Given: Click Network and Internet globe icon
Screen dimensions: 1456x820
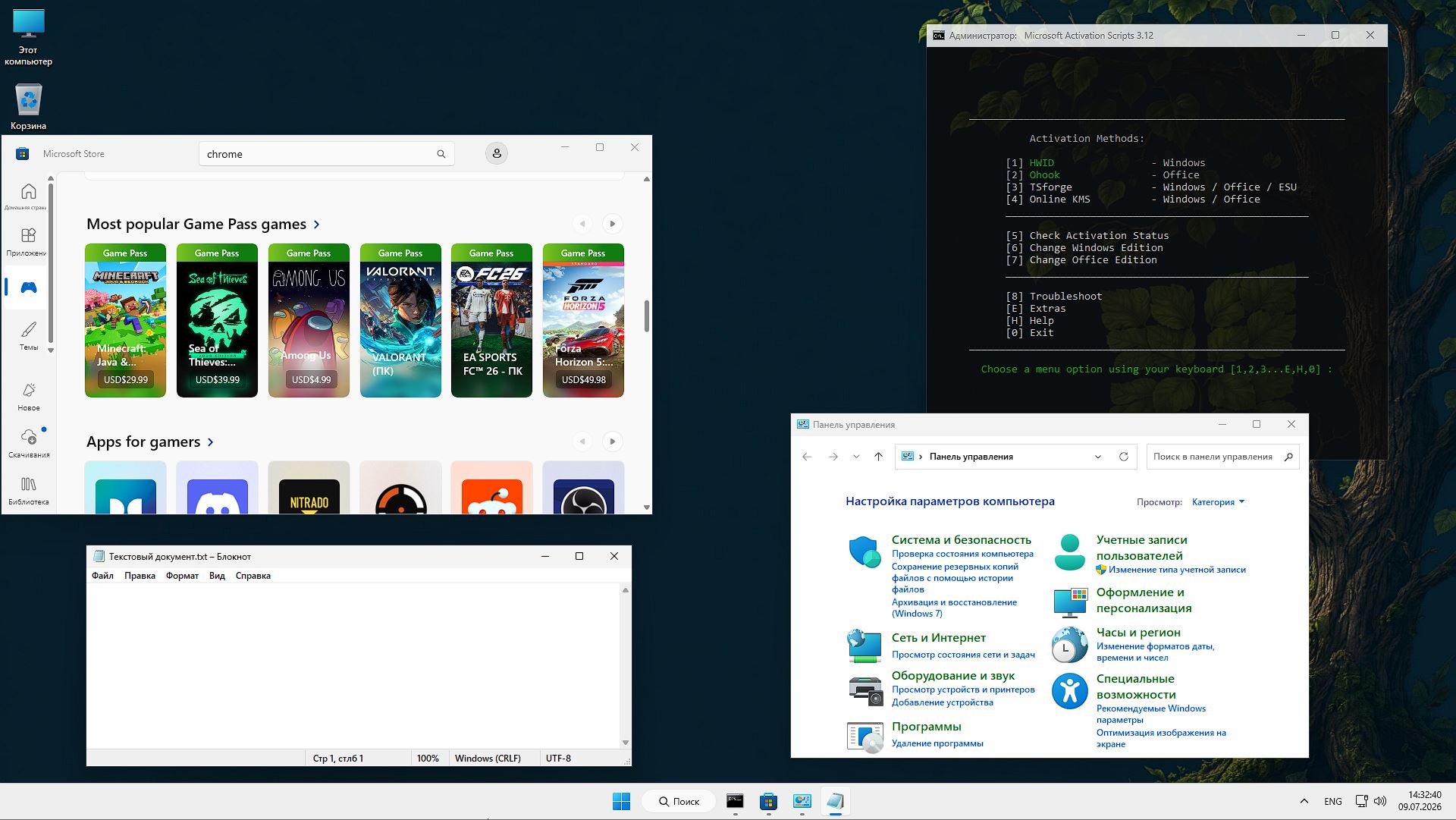Looking at the screenshot, I should pos(864,646).
